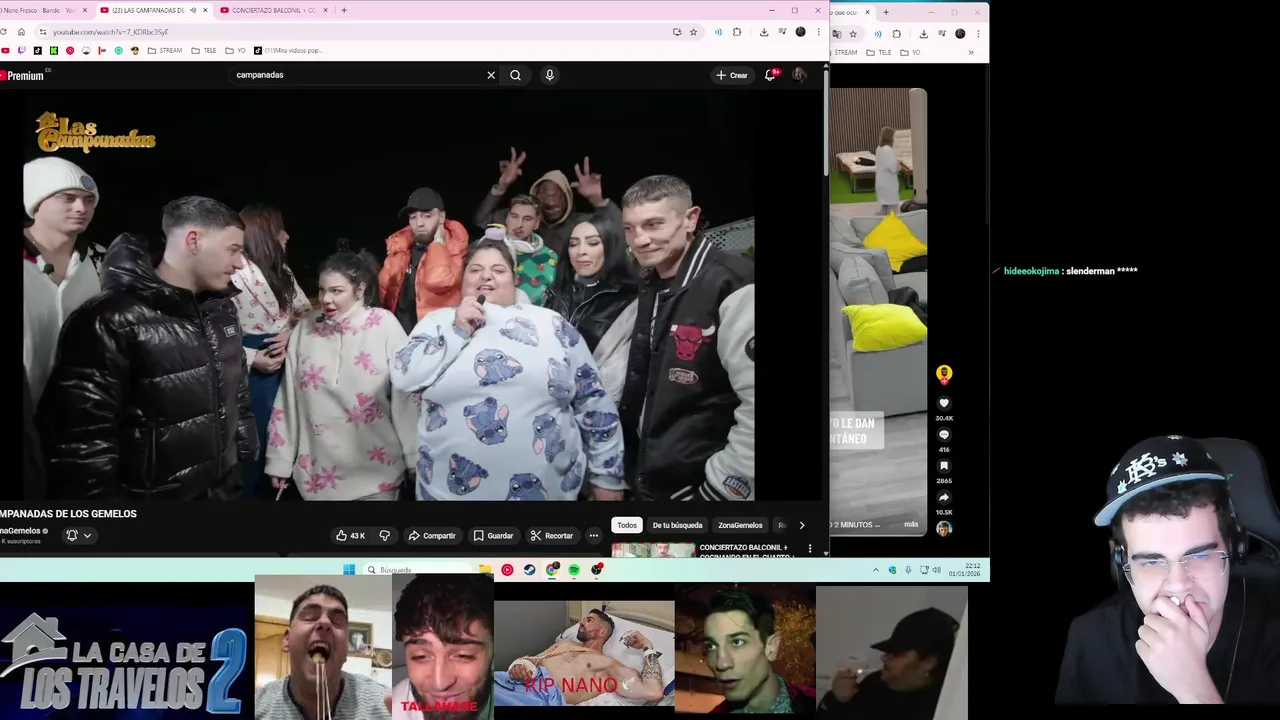Like the video with 43 K likes

[350, 536]
